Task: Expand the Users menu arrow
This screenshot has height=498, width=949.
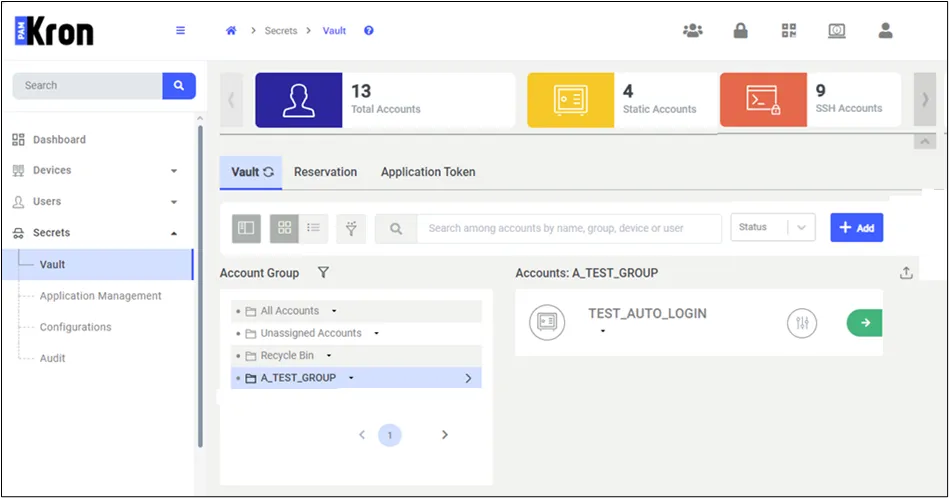Action: [x=174, y=202]
